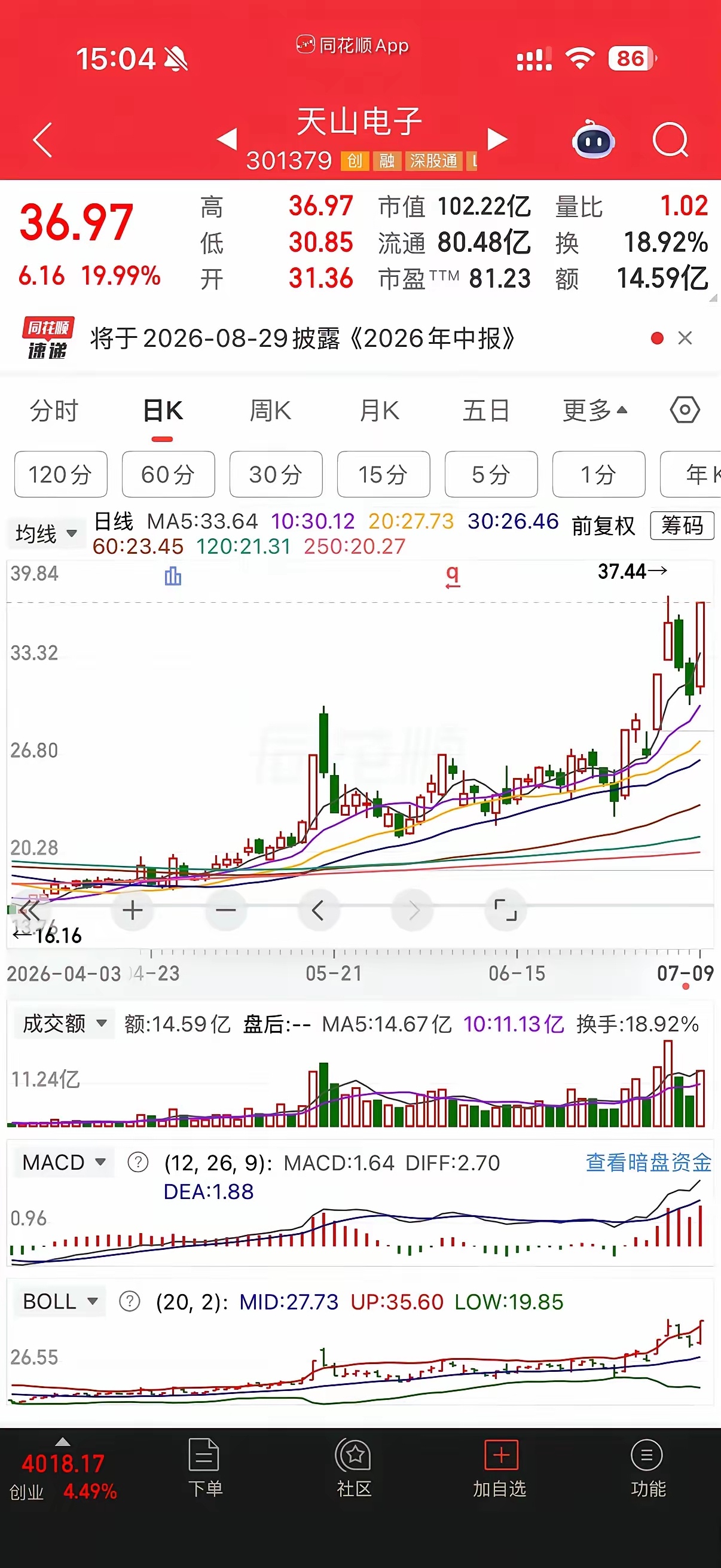This screenshot has width=721, height=1568.
Task: Tap the 创 board tag
Action: 355,161
